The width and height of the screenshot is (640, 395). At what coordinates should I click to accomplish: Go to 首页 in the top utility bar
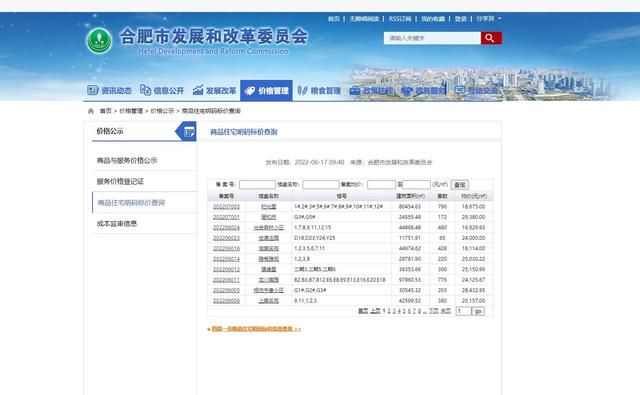333,19
